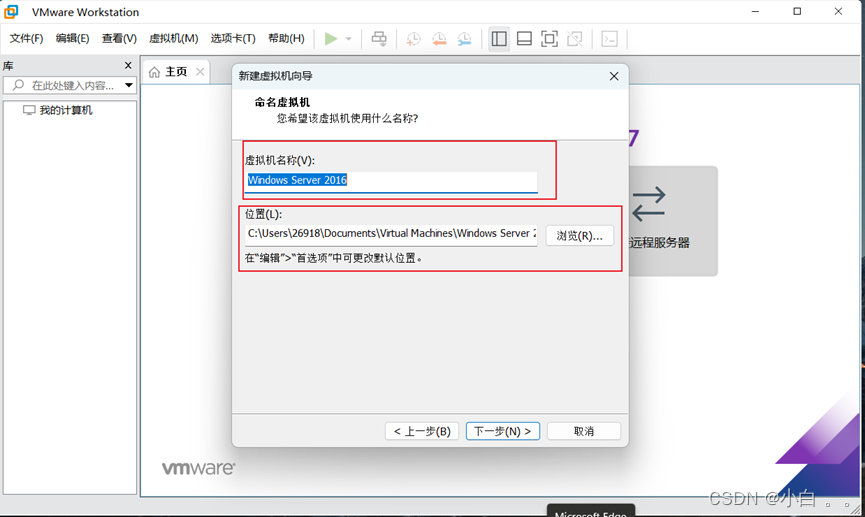865x517 pixels.
Task: Click the remote server arrows icon
Action: [x=649, y=204]
